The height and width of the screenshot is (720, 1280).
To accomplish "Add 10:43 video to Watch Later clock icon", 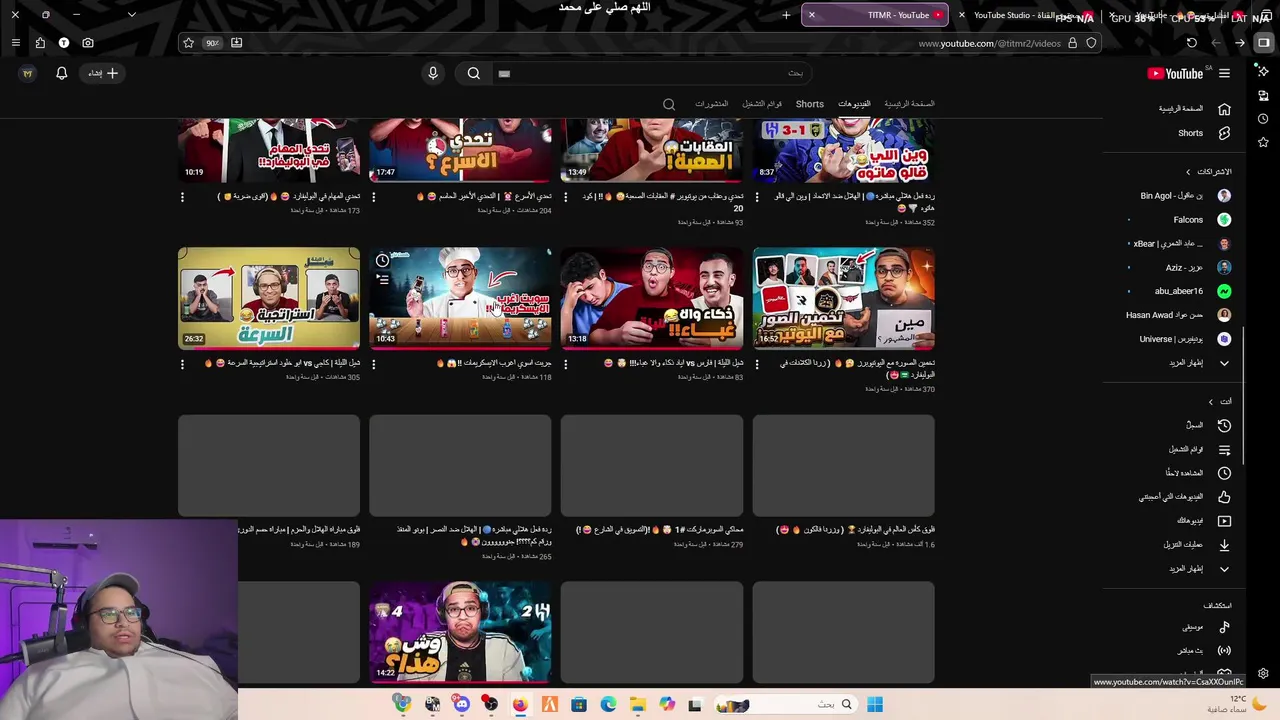I will pyautogui.click(x=382, y=261).
